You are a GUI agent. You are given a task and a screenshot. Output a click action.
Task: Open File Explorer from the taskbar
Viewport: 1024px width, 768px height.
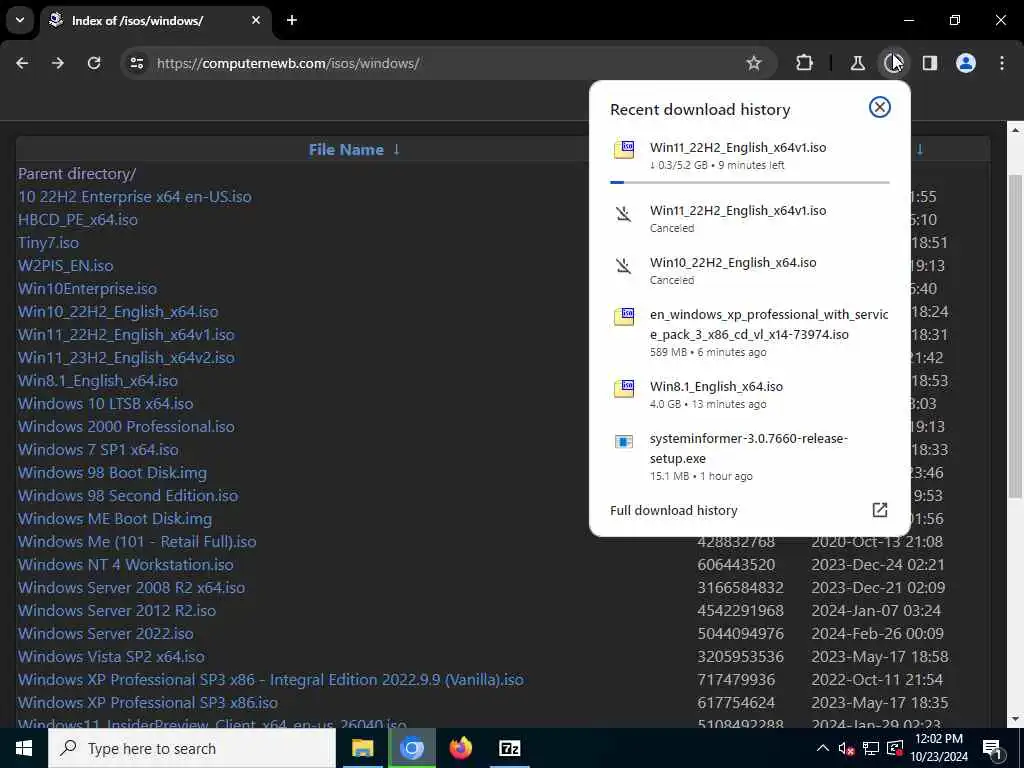coord(362,748)
